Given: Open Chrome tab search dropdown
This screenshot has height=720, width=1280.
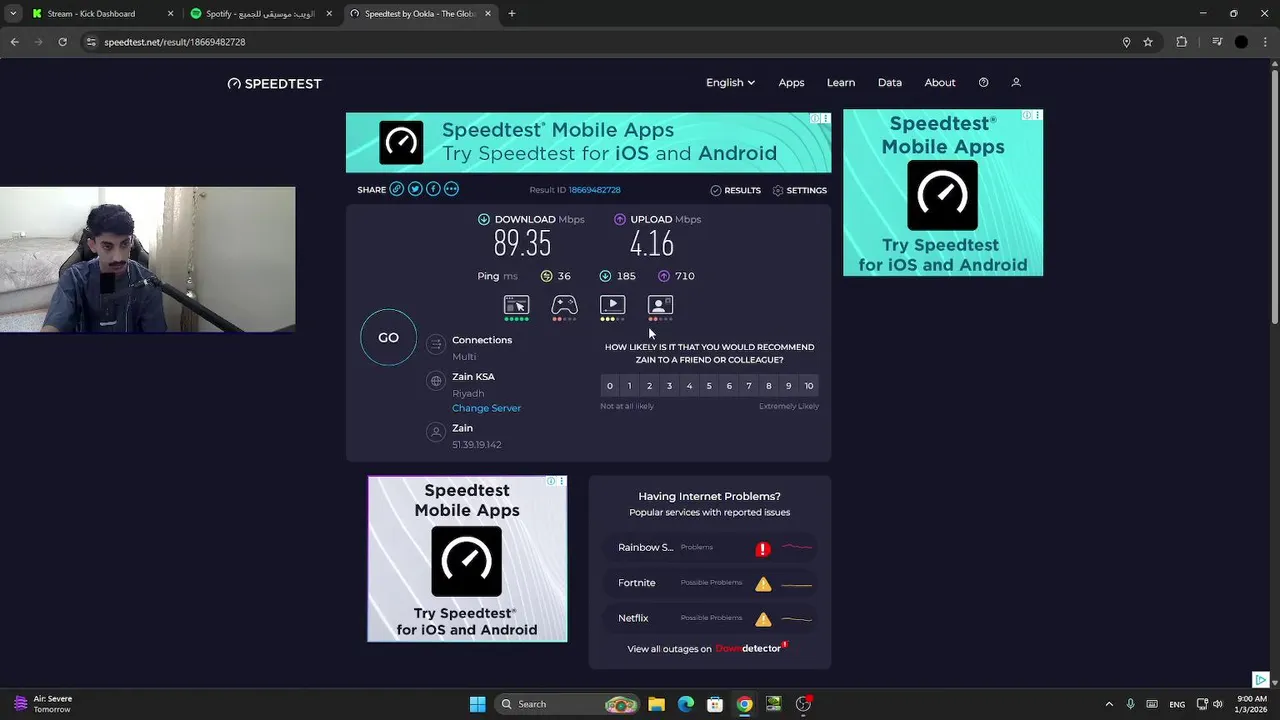Looking at the screenshot, I should pos(13,14).
